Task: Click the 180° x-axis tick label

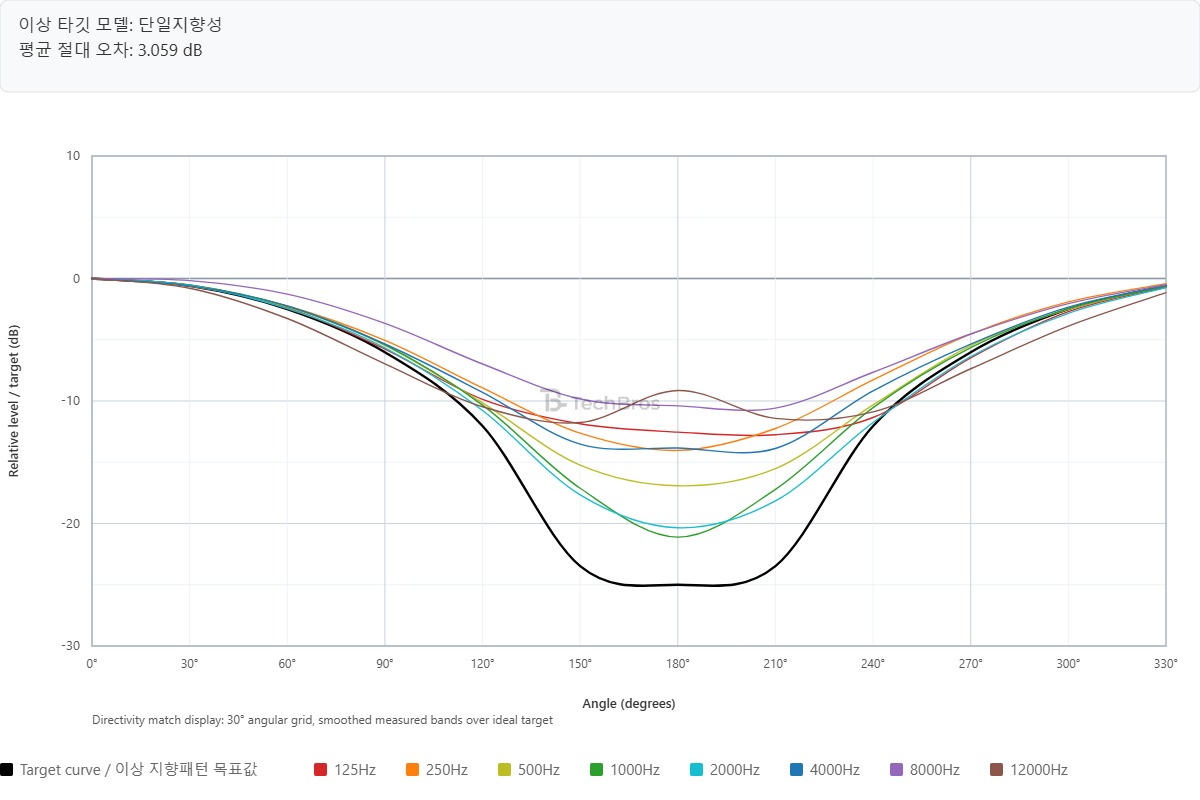Action: pyautogui.click(x=678, y=663)
